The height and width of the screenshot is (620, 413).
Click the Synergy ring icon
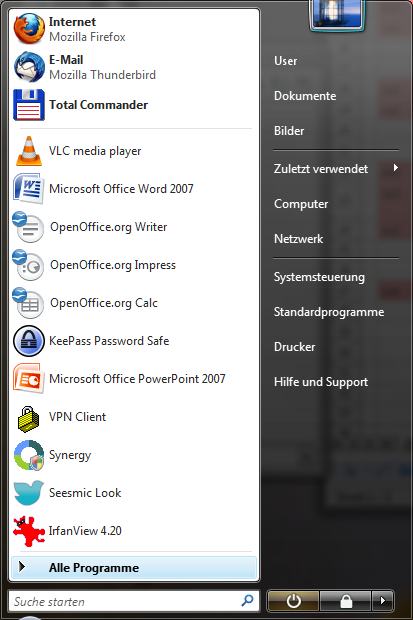[29, 455]
